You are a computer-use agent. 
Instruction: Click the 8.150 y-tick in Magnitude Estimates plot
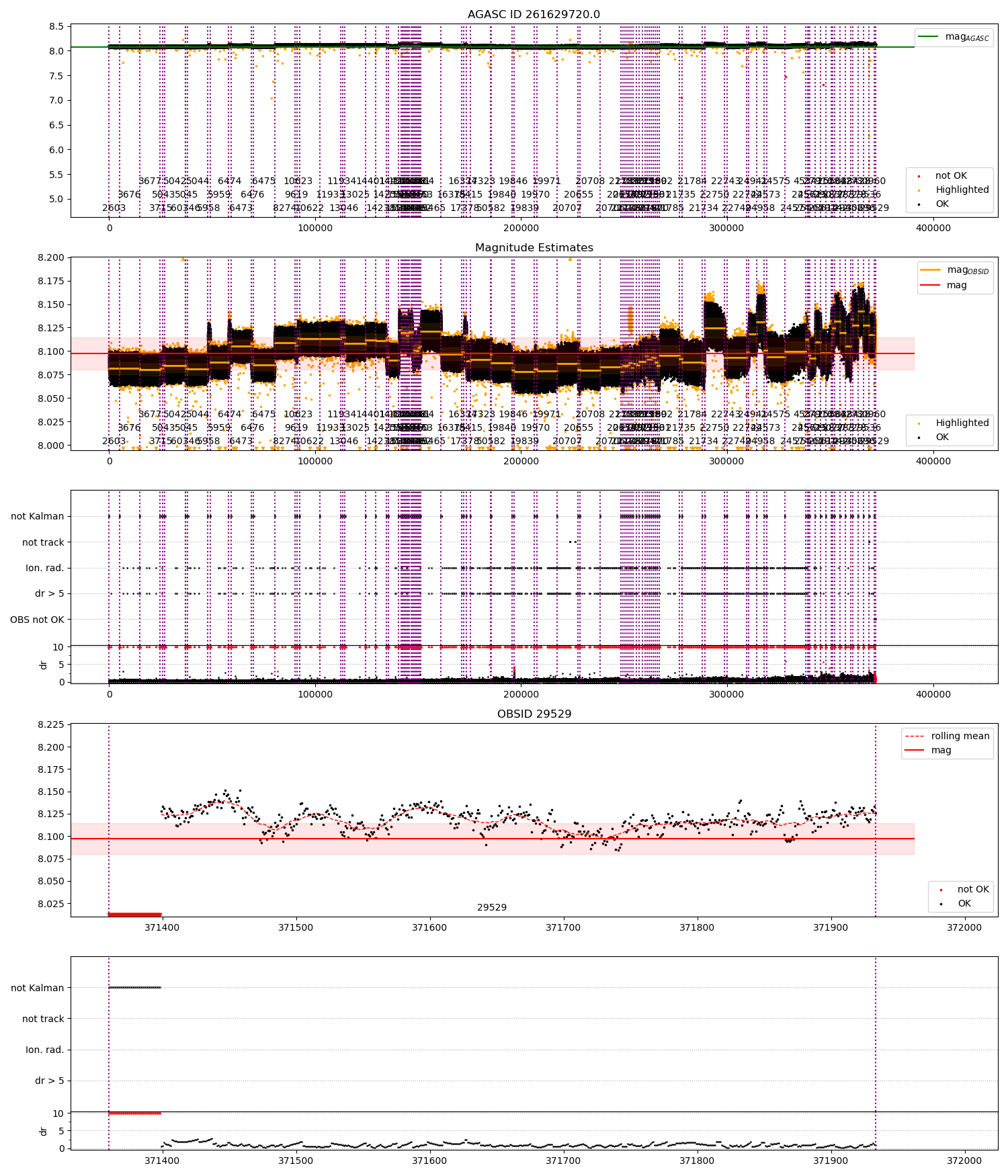coord(51,304)
